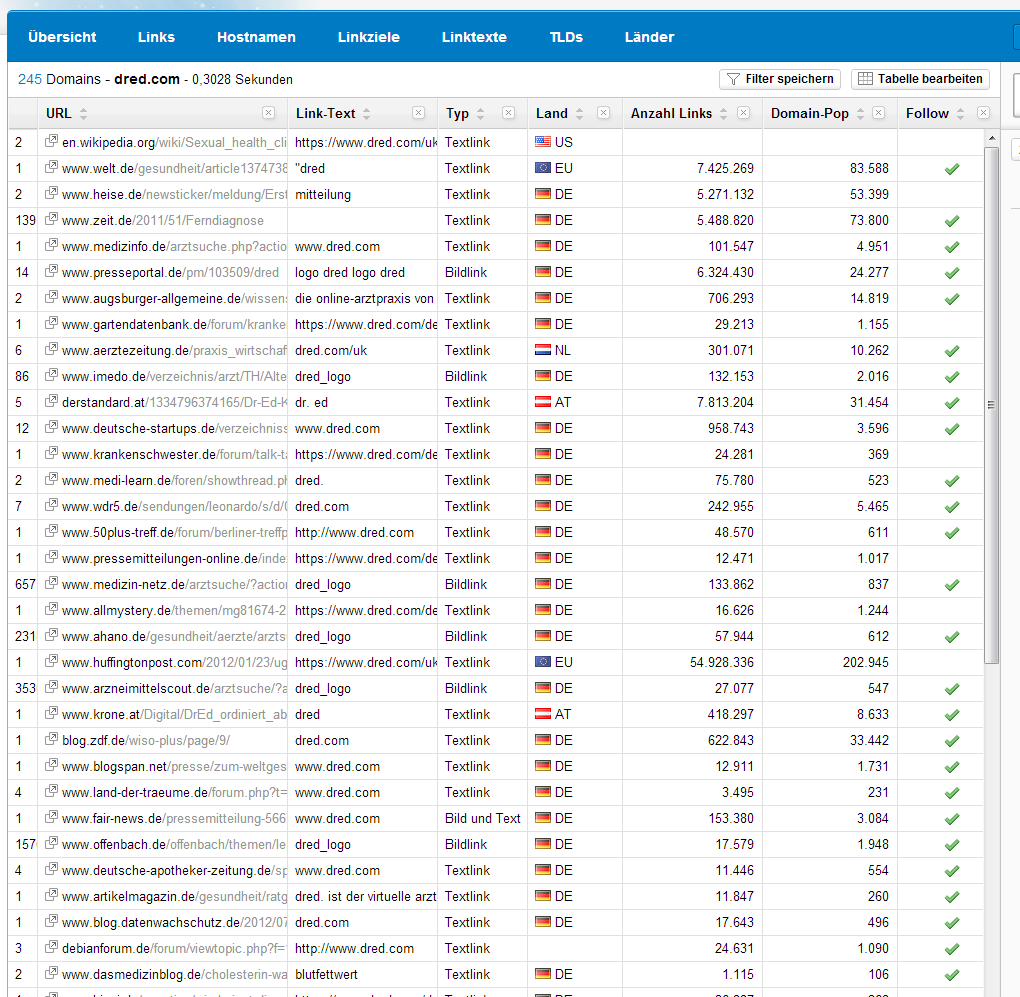Remove the Link-Text column via its x icon
This screenshot has width=1020, height=997.
tap(418, 113)
